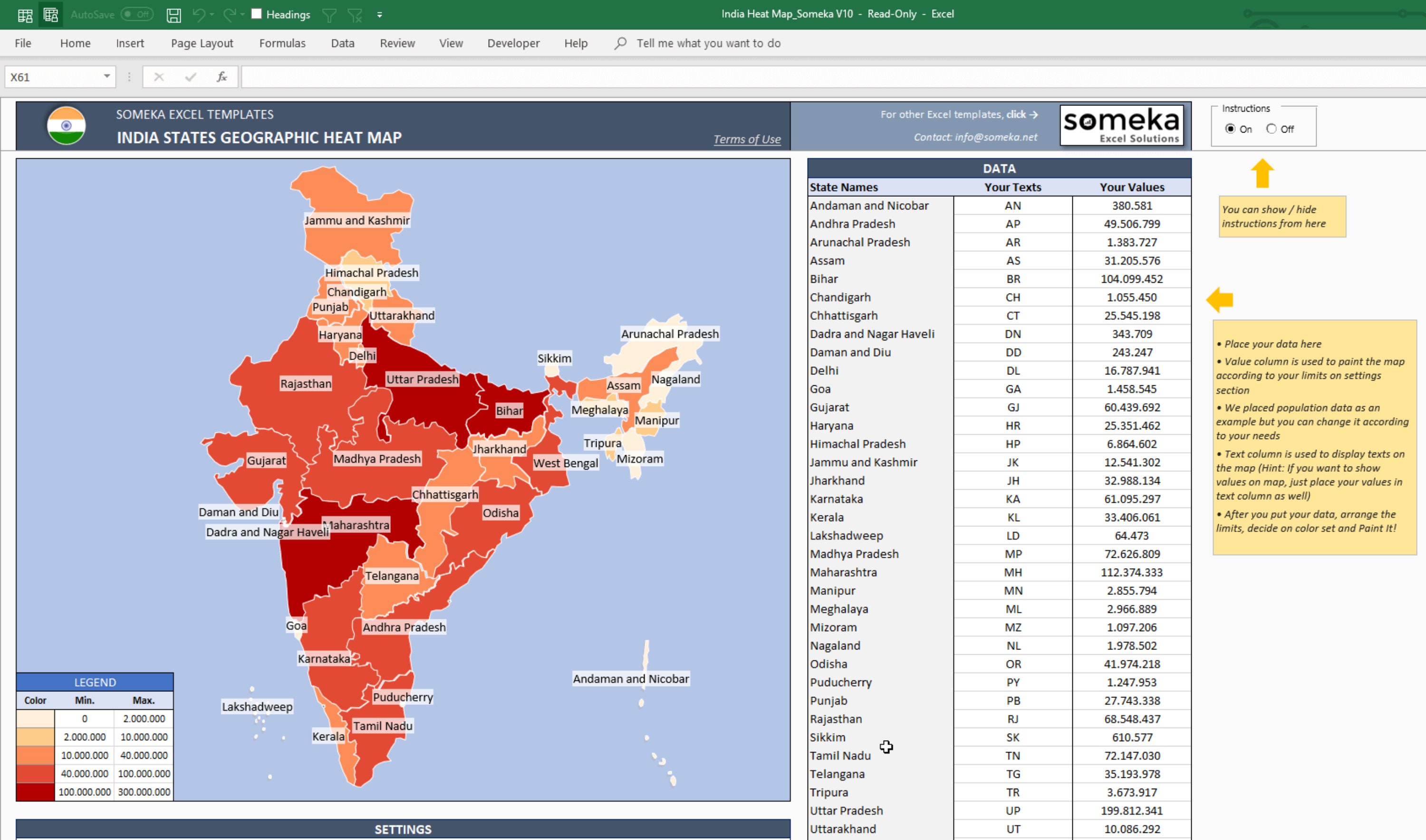Click the Undo arrow icon

click(x=200, y=13)
